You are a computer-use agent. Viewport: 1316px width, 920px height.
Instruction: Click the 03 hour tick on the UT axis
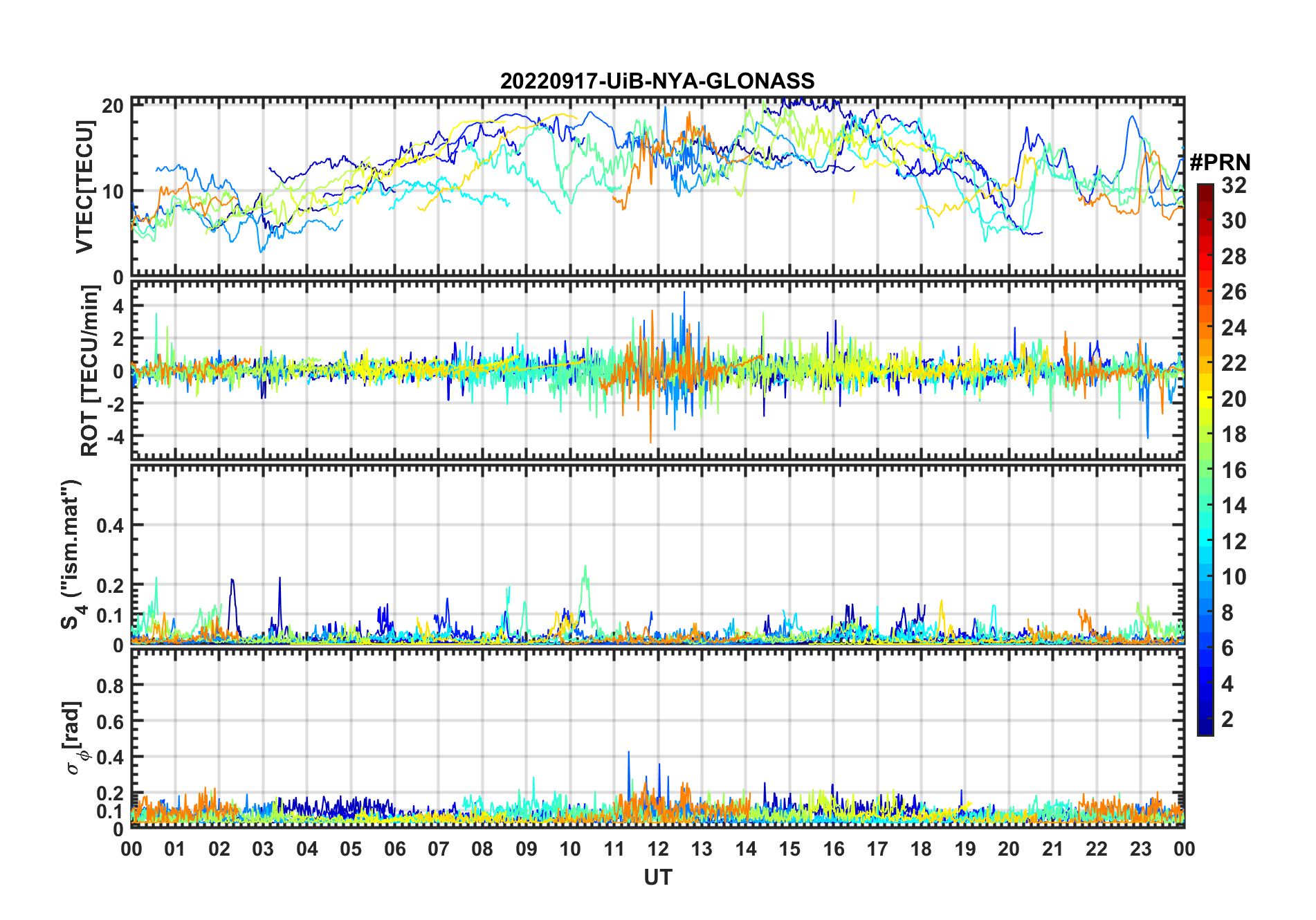(263, 849)
